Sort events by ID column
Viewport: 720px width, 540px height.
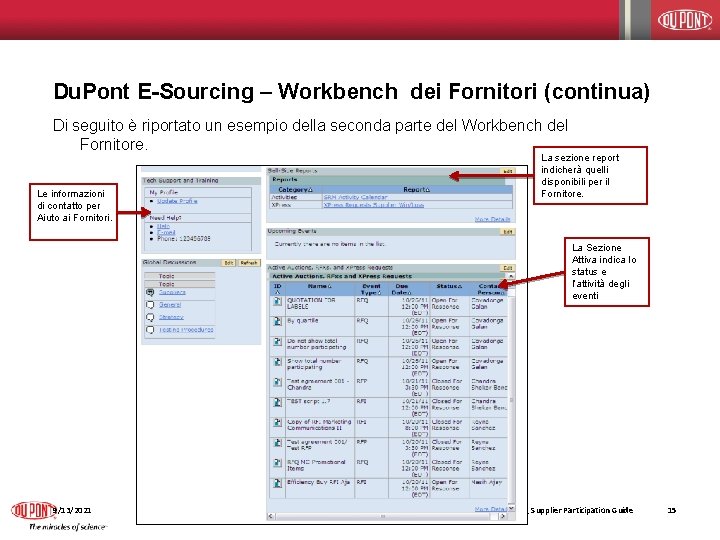(277, 289)
